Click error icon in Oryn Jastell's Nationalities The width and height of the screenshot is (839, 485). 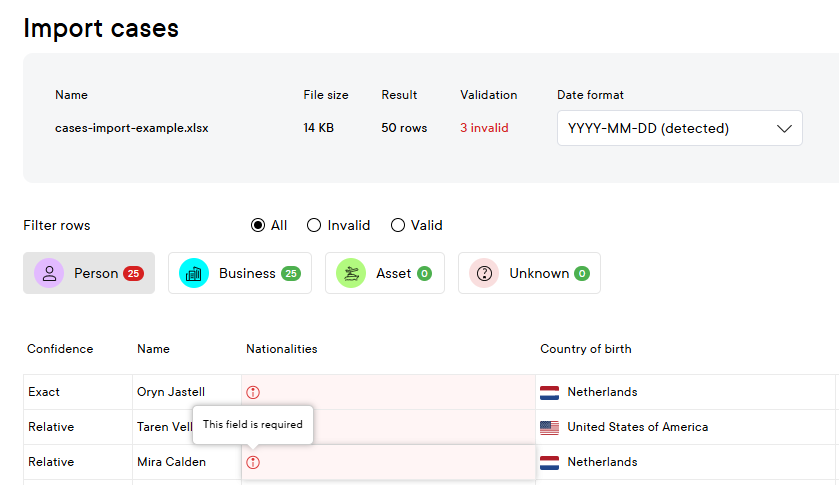(x=253, y=392)
